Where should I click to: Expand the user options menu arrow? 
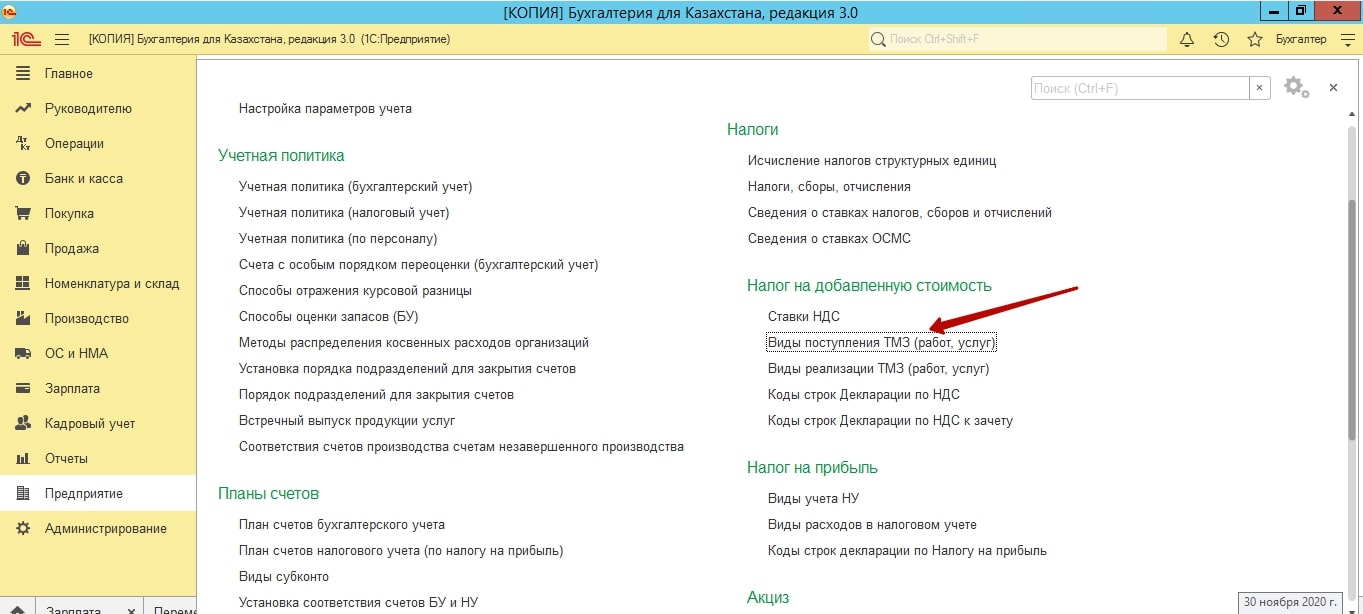click(1347, 39)
